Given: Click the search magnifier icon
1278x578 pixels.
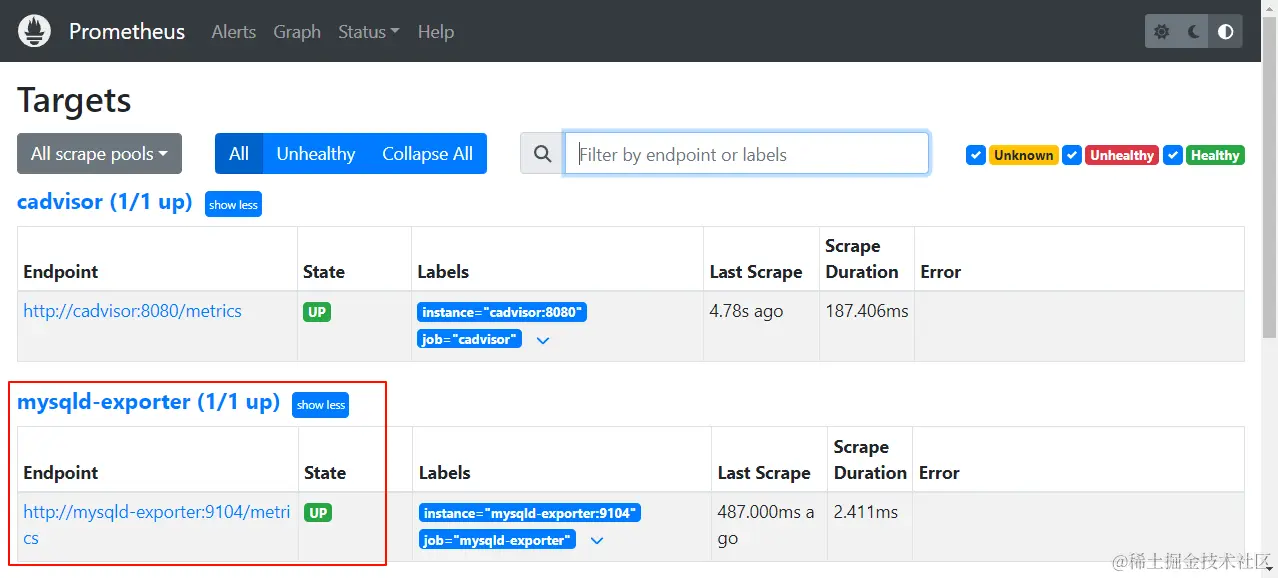Looking at the screenshot, I should point(542,154).
